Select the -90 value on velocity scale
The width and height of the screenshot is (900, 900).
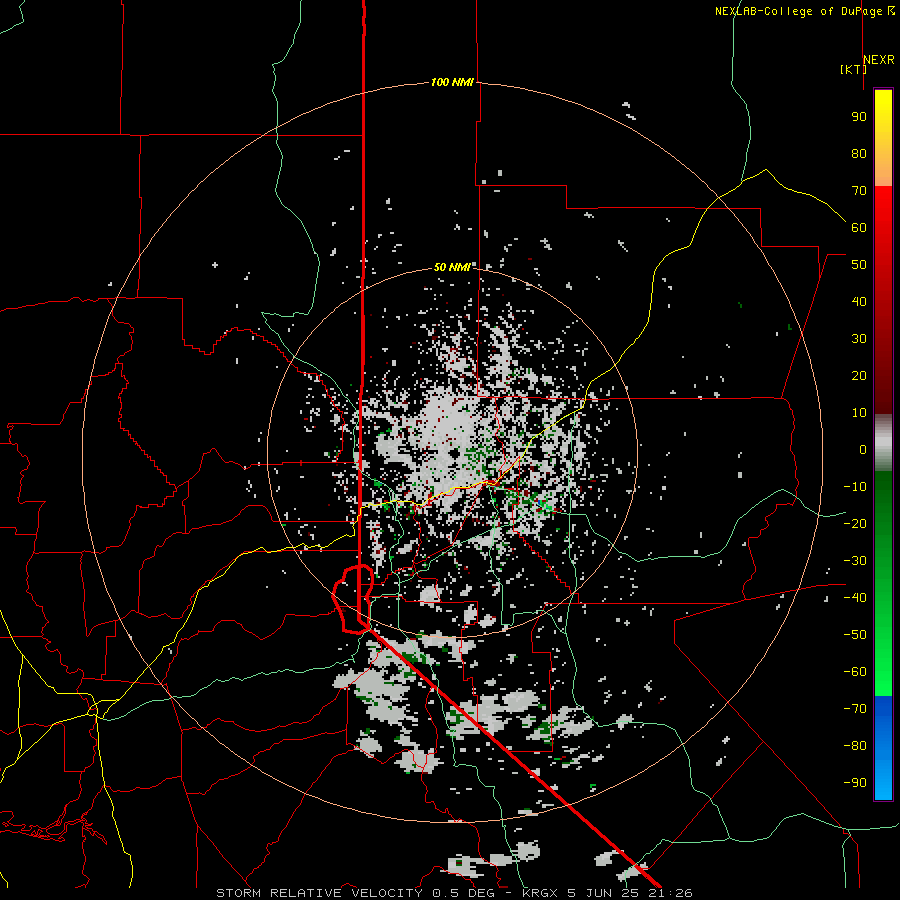(855, 782)
